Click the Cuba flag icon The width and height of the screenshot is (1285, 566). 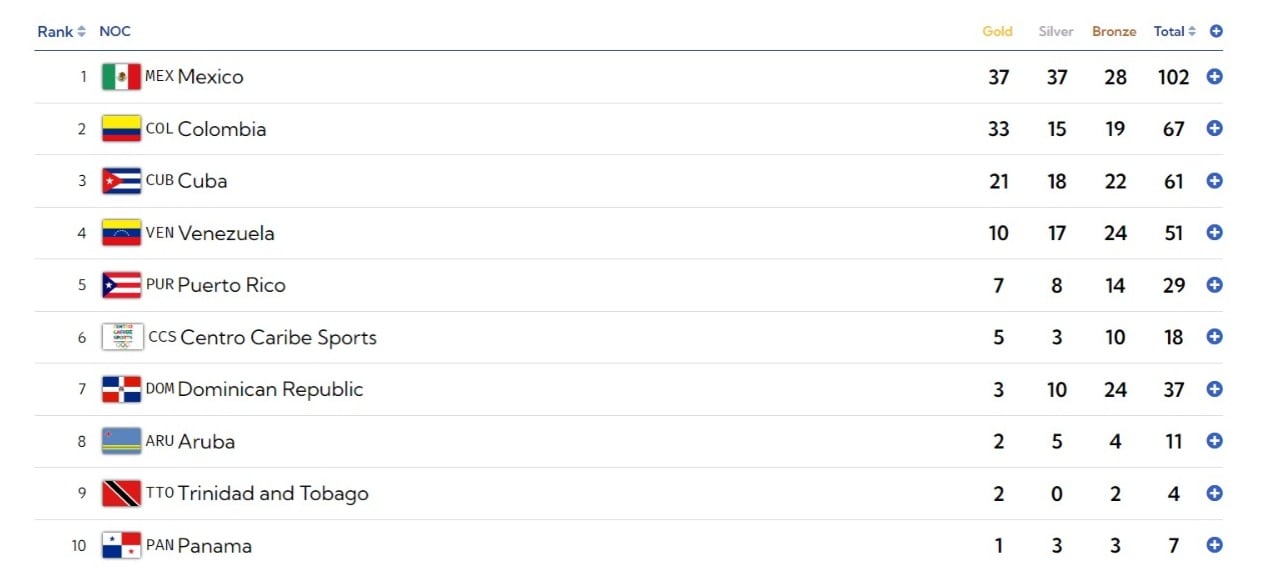click(121, 181)
